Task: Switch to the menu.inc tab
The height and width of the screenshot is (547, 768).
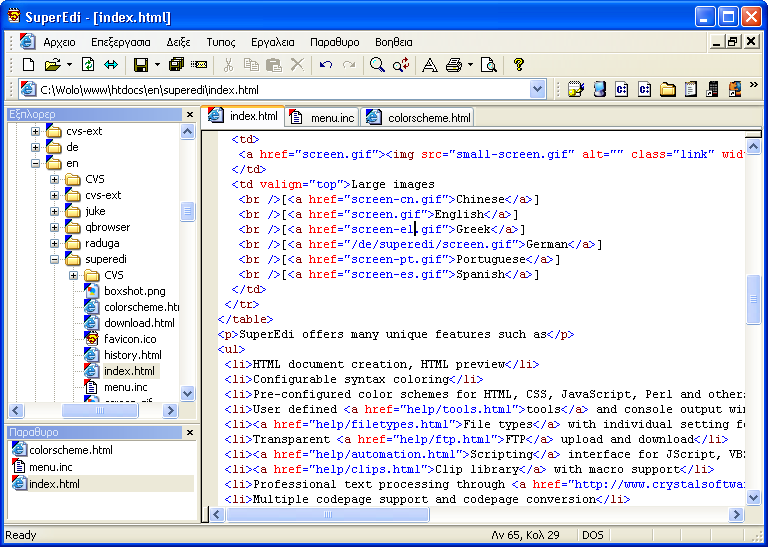Action: 322,118
